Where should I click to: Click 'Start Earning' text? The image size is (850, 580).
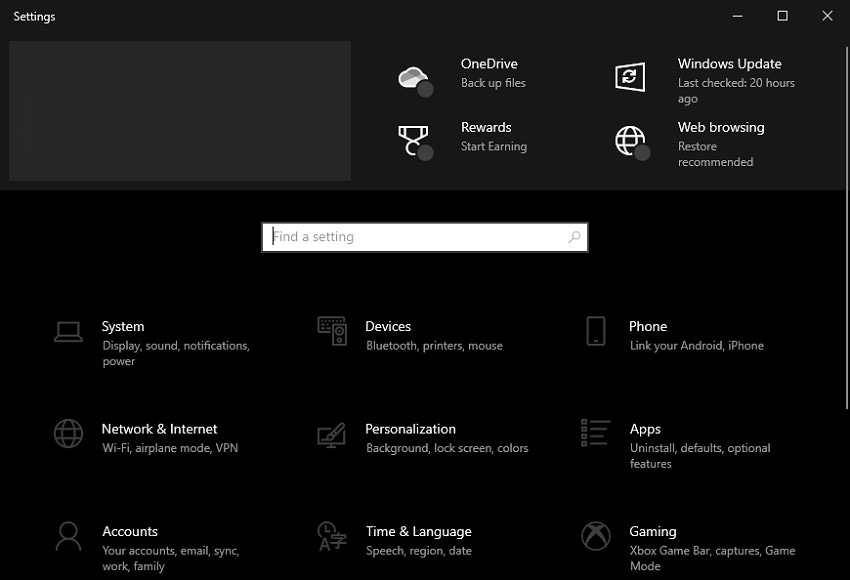[x=494, y=146]
